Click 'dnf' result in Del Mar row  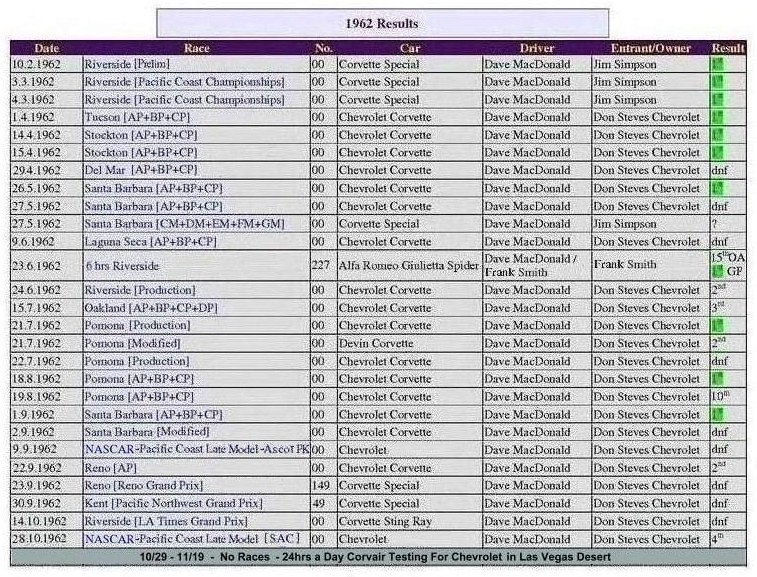click(719, 170)
